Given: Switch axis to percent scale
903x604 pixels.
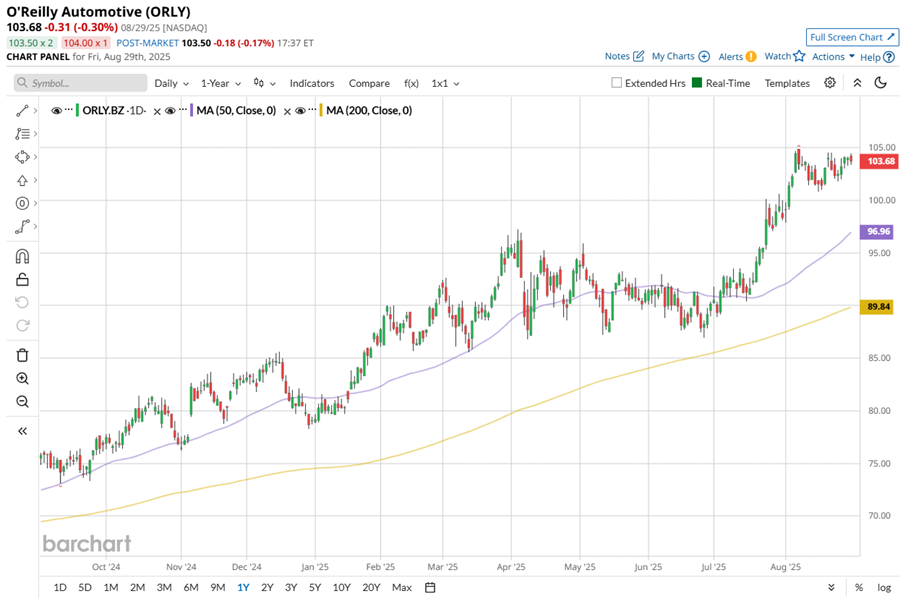Looking at the screenshot, I should tap(859, 587).
